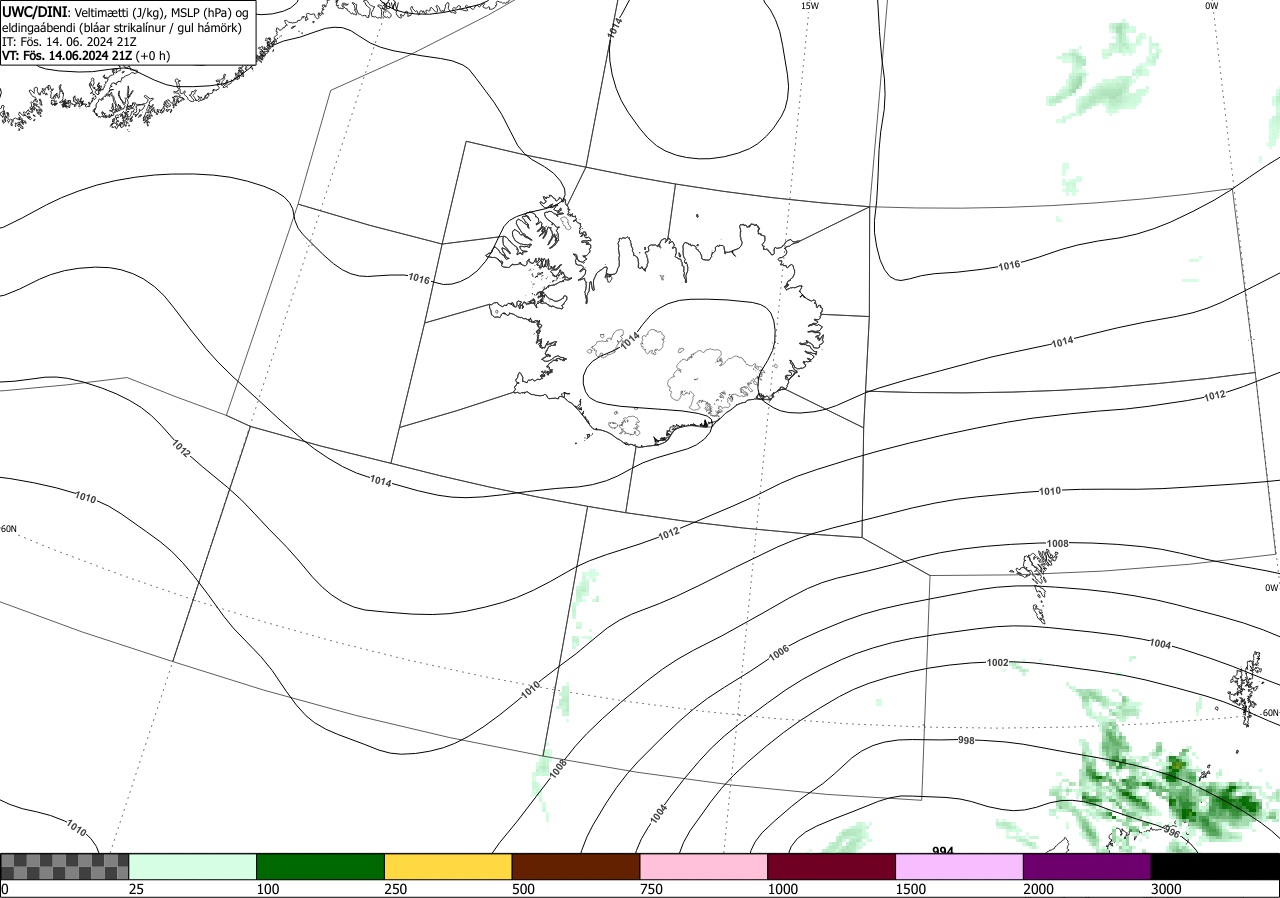Viewport: 1280px width, 898px height.
Task: Click the '1014' label inside Iceland
Action: click(629, 341)
